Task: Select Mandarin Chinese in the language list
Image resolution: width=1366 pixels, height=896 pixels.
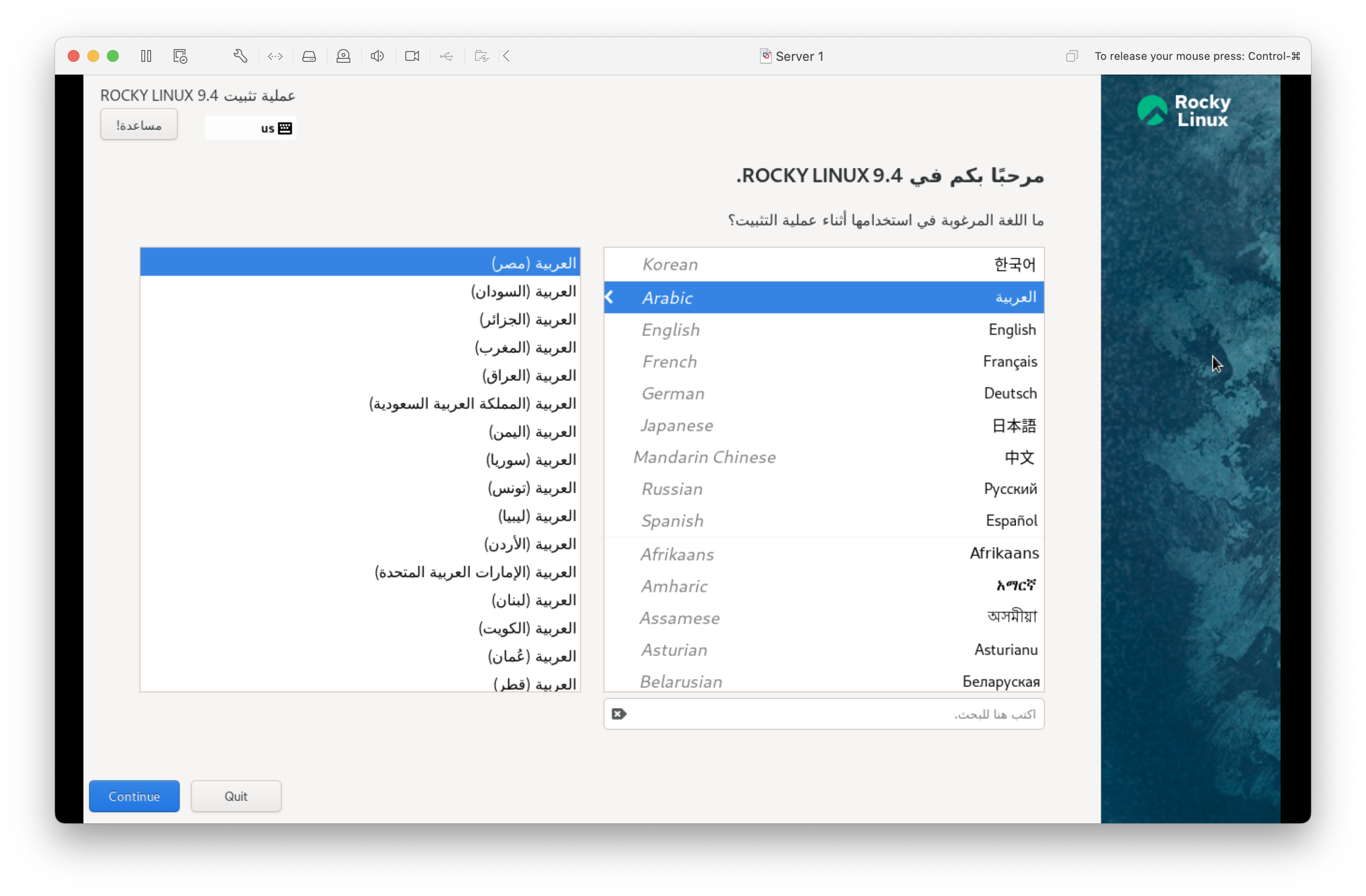Action: tap(824, 457)
